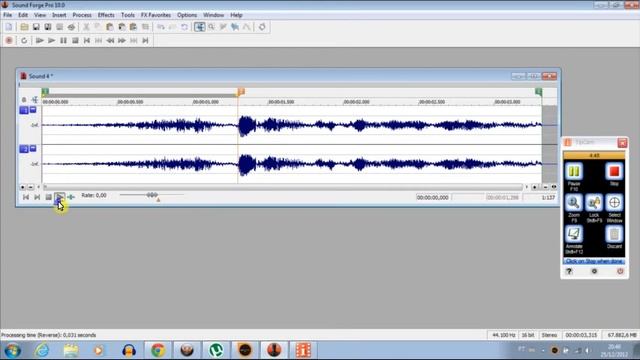Save the file with the single floppy disk icon
Screen dimensions: 640x360
tap(36, 27)
